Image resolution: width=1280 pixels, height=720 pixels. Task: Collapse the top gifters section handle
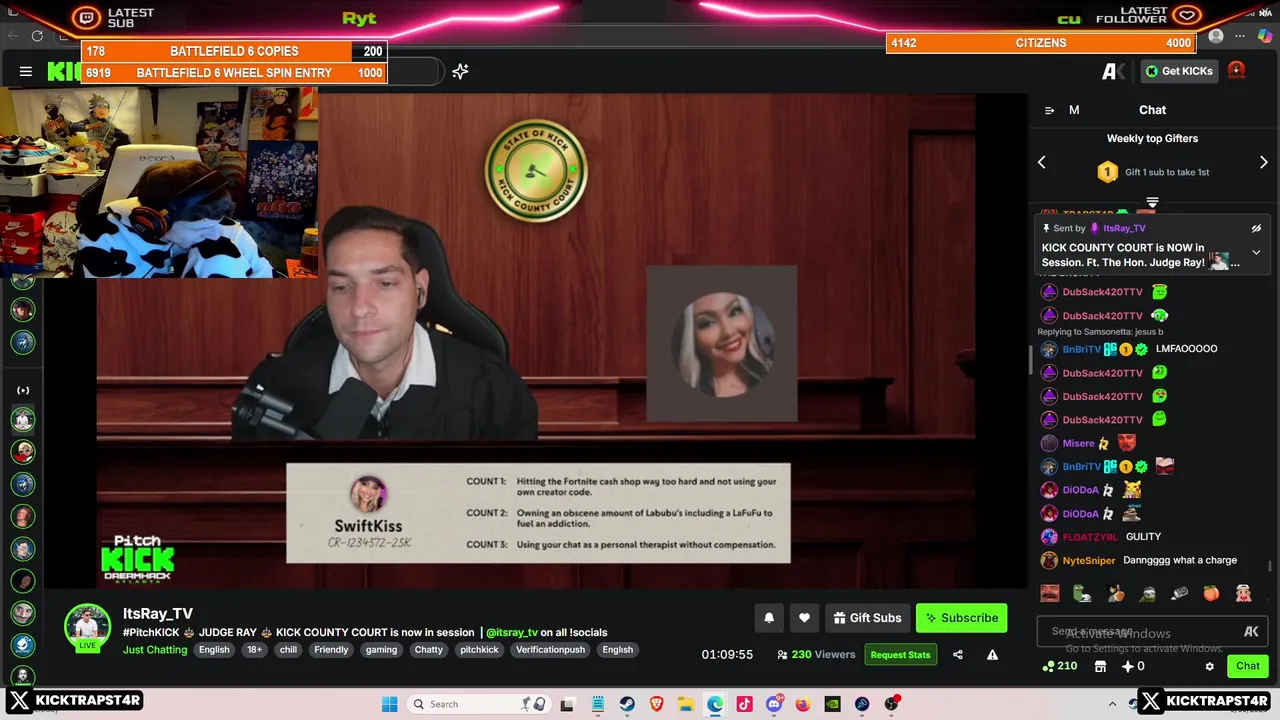point(1152,203)
